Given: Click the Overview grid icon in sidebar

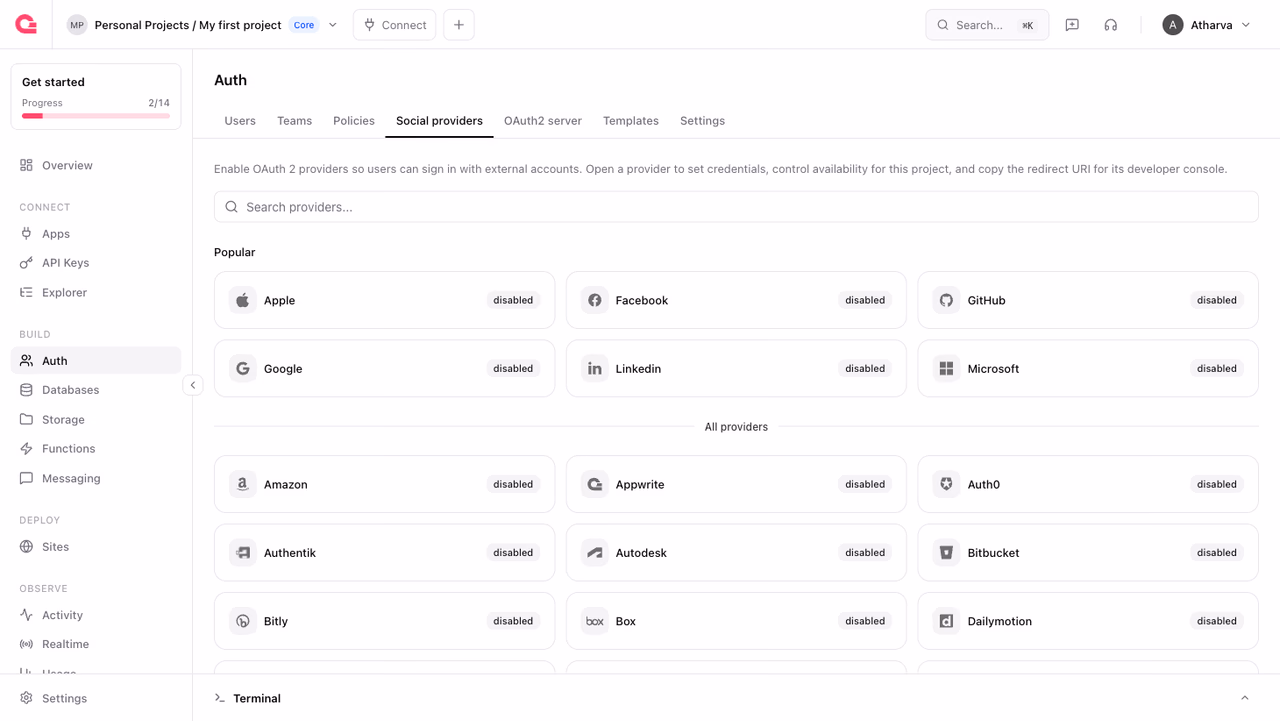Looking at the screenshot, I should tap(26, 165).
